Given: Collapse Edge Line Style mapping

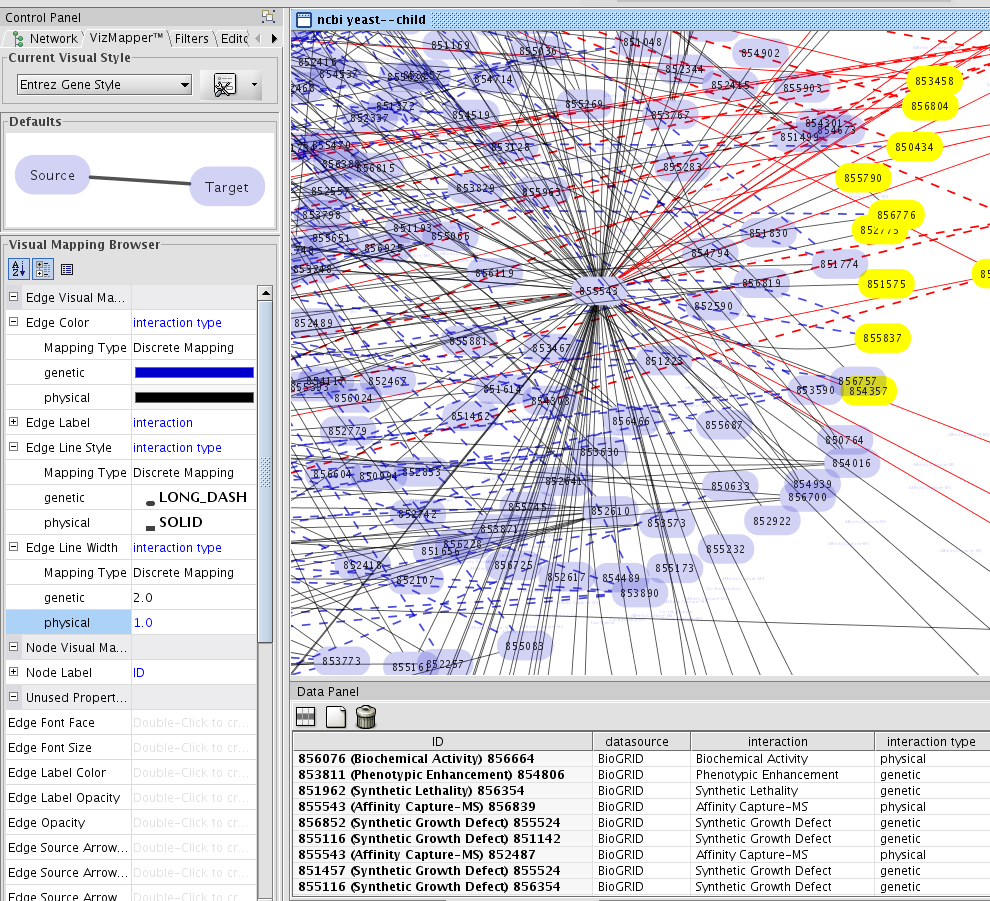Looking at the screenshot, I should tap(13, 447).
